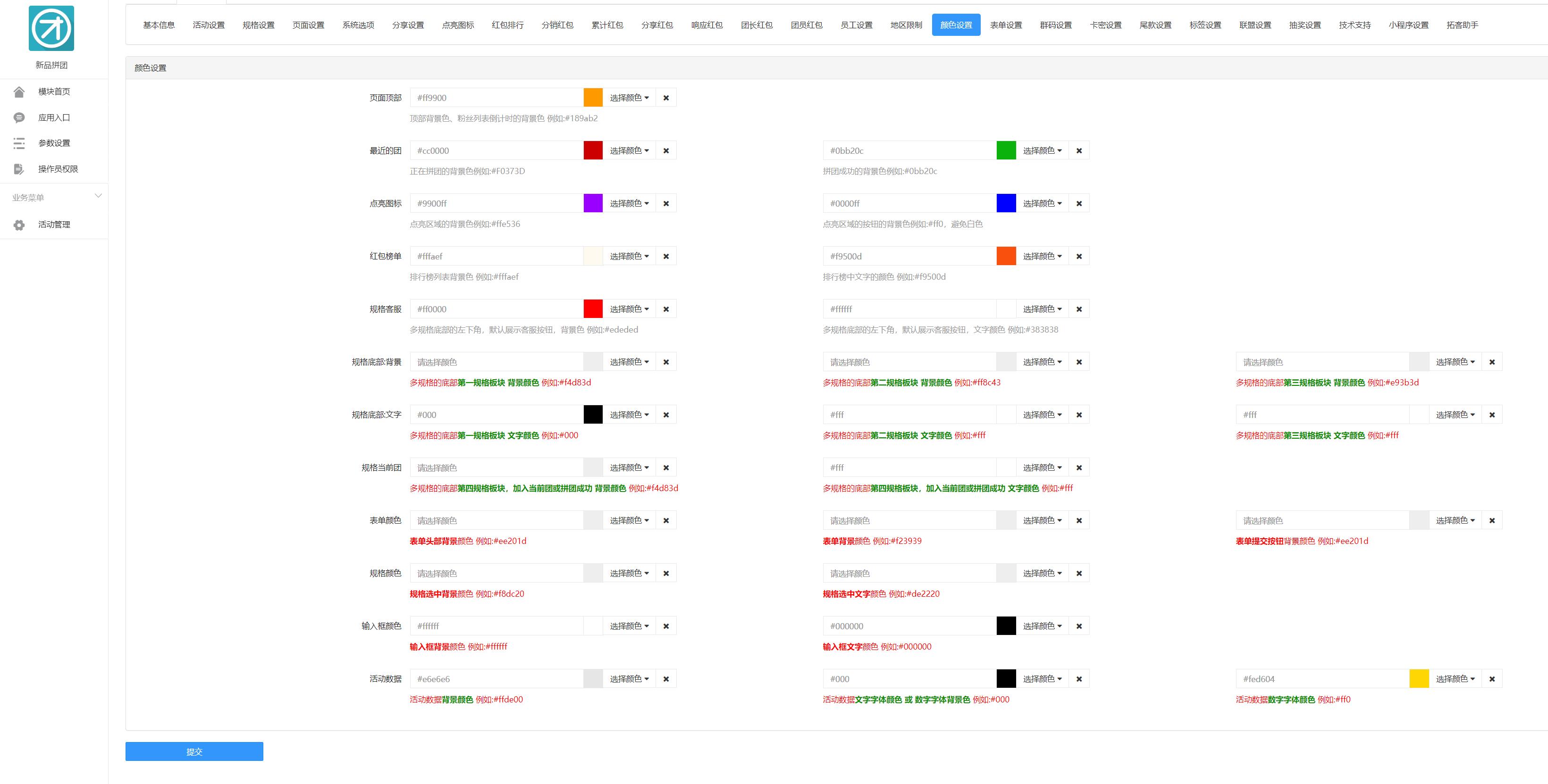Clear the #ffffff 规格客服 text color
Image resolution: width=1548 pixels, height=784 pixels.
pyautogui.click(x=1079, y=309)
